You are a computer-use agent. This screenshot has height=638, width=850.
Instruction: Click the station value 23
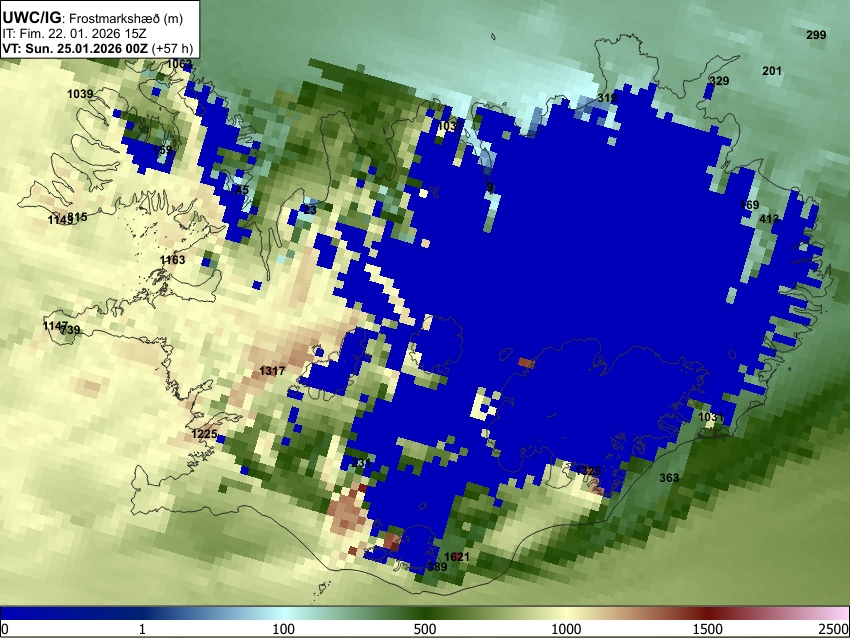pos(310,210)
